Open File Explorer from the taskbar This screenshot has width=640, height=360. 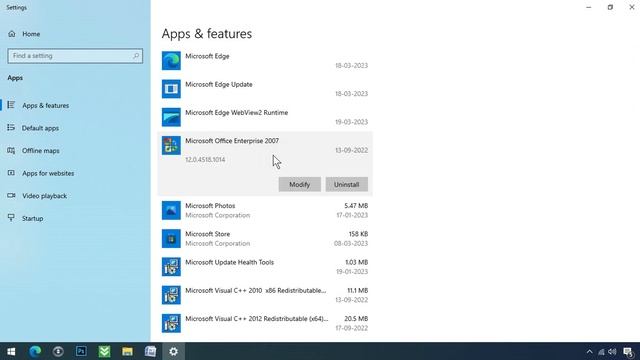pyautogui.click(x=127, y=351)
